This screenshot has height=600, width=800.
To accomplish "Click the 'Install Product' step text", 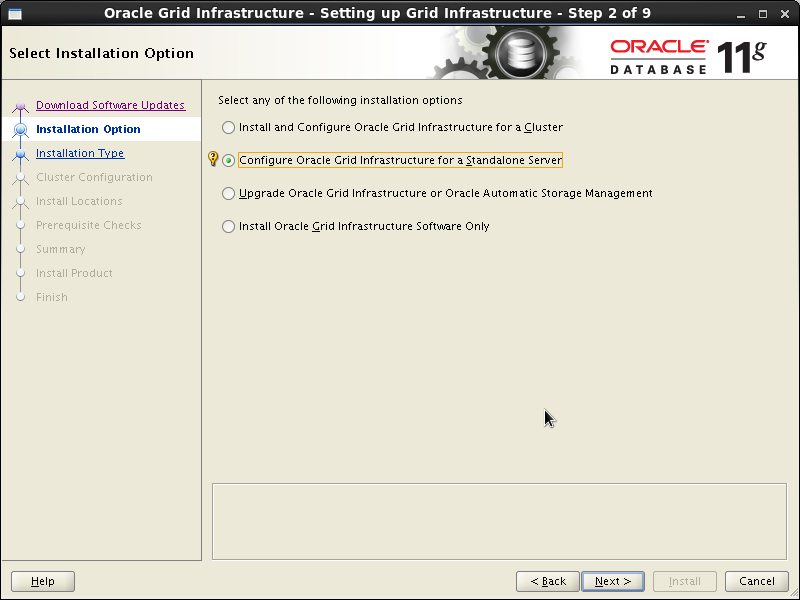I will (74, 273).
